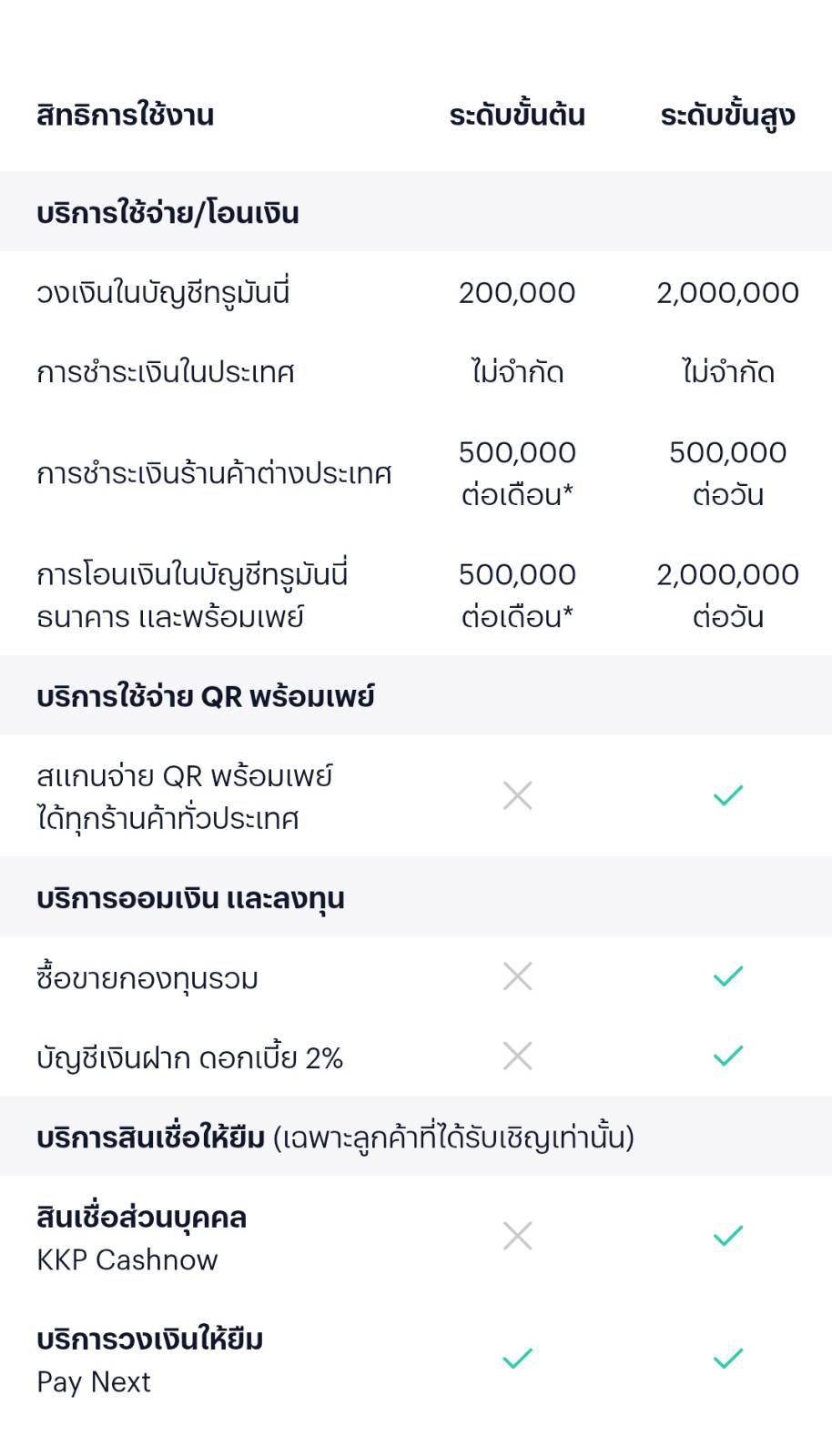Screen dimensions: 832x1456
Task: Click the X mark for QR พร้อมเพย์ under ระดับขั้นต้น
Action: click(x=517, y=795)
